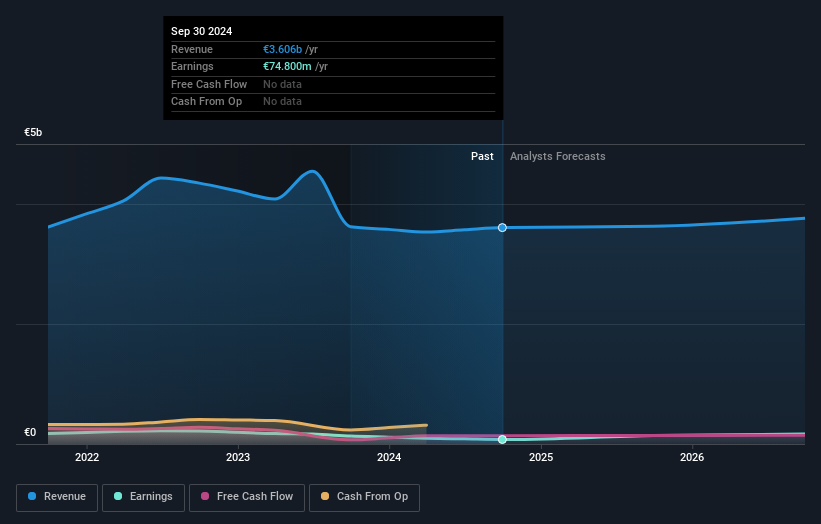Click the 2022 x-axis label

pos(87,458)
